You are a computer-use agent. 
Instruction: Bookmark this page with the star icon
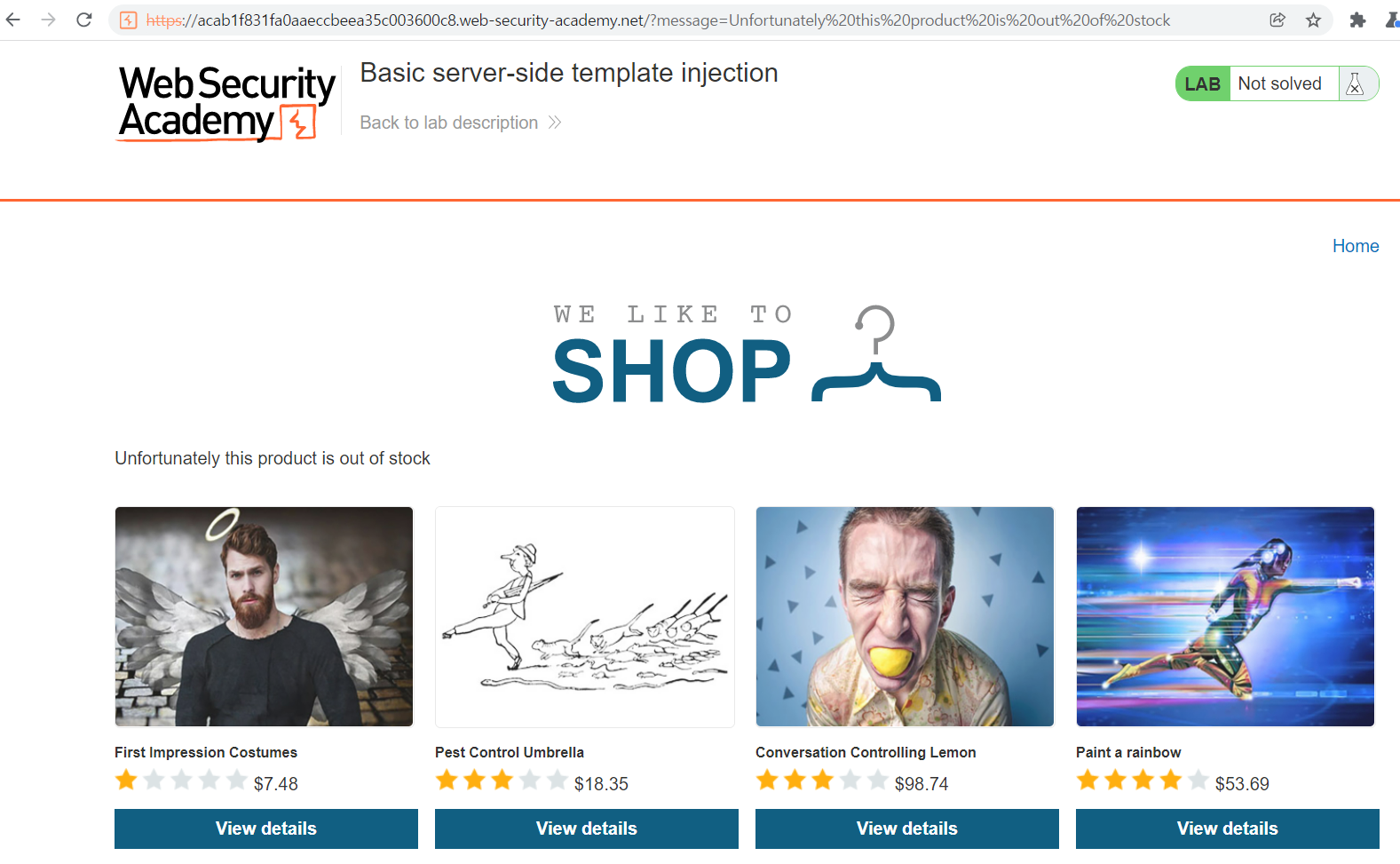click(1314, 20)
